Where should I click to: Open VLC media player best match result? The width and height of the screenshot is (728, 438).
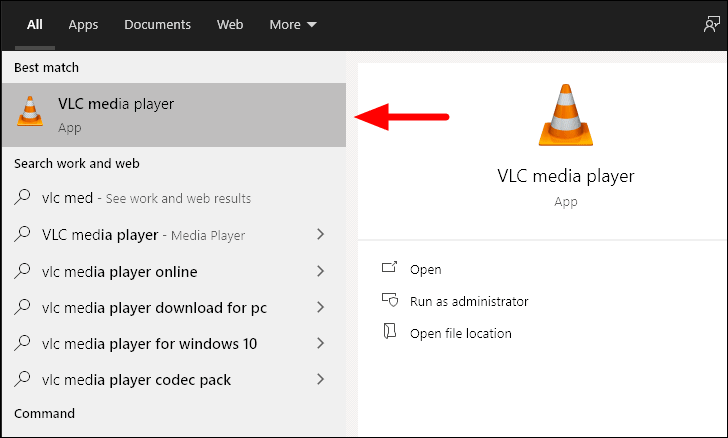coord(174,115)
